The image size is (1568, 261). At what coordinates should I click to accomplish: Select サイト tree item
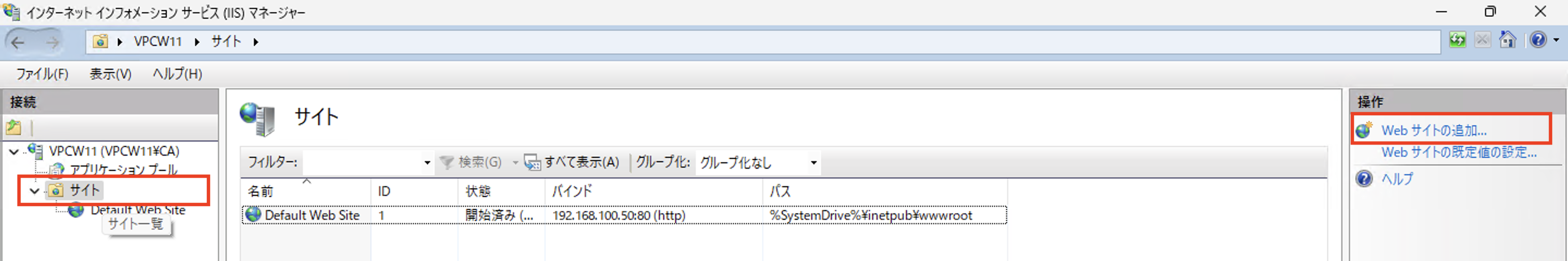pyautogui.click(x=84, y=190)
